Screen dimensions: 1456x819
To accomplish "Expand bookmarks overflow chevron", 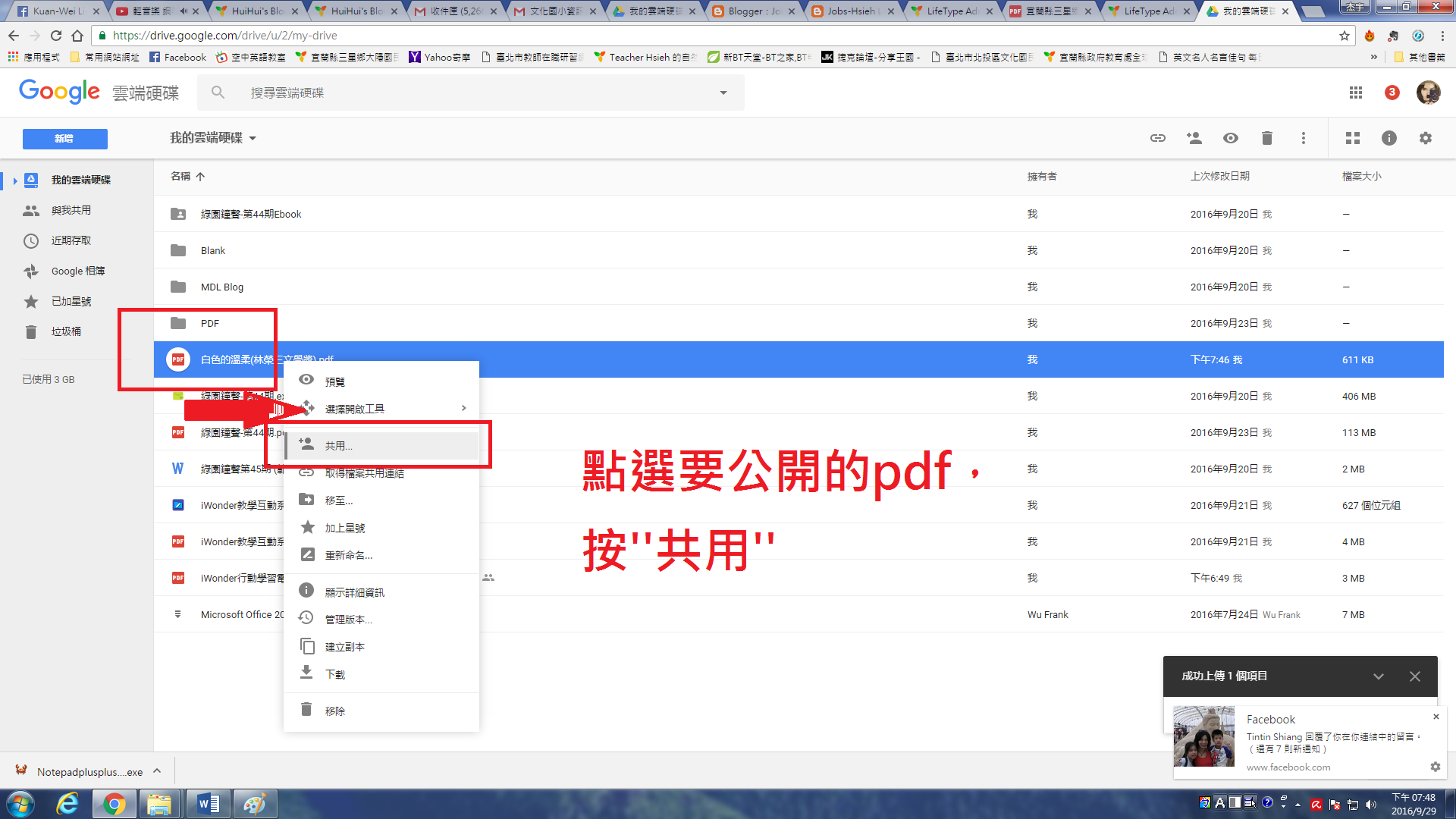I will pos(1373,57).
